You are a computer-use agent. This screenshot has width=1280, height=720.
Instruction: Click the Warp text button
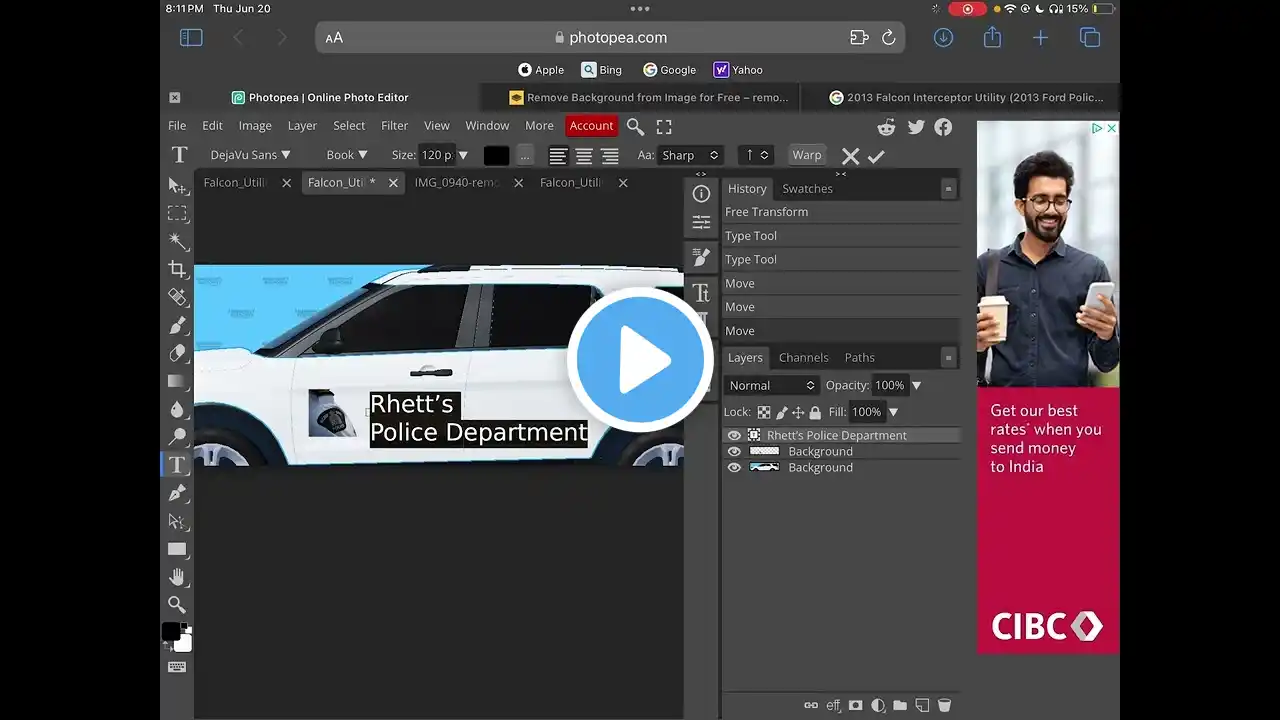point(806,155)
